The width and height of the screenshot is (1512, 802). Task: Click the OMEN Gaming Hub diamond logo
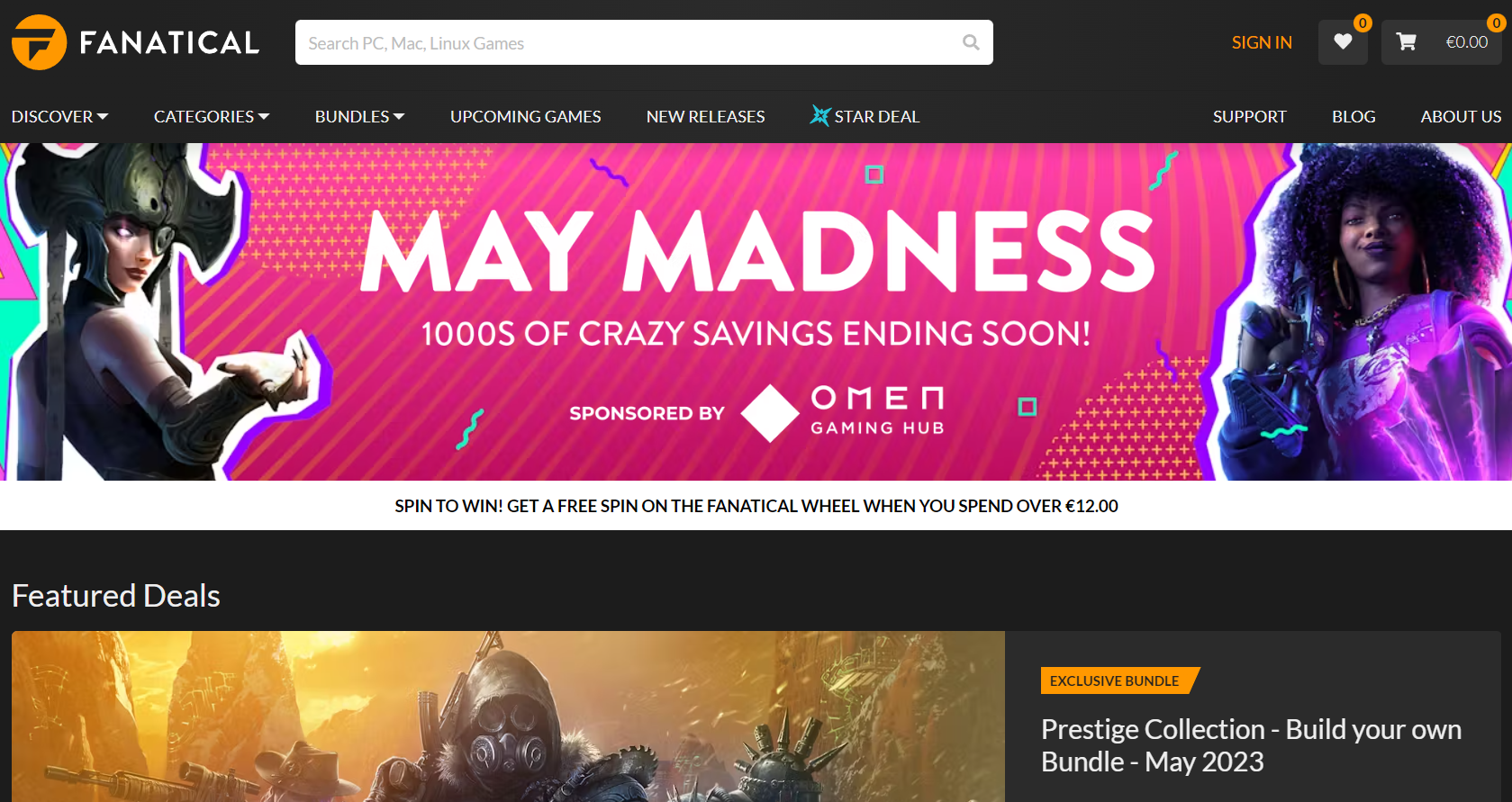pyautogui.click(x=770, y=413)
